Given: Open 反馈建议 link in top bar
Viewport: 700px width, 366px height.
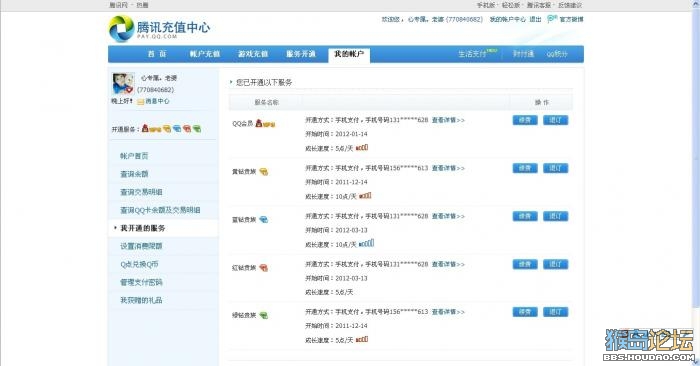Looking at the screenshot, I should coord(570,5).
